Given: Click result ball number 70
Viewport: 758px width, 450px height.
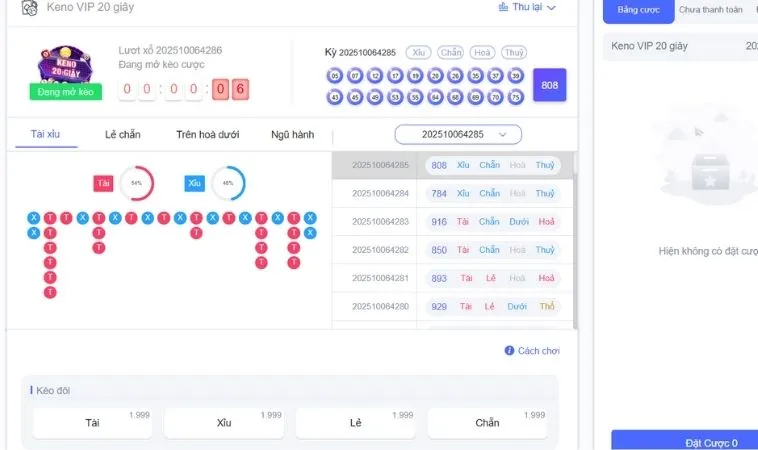Looking at the screenshot, I should [496, 97].
